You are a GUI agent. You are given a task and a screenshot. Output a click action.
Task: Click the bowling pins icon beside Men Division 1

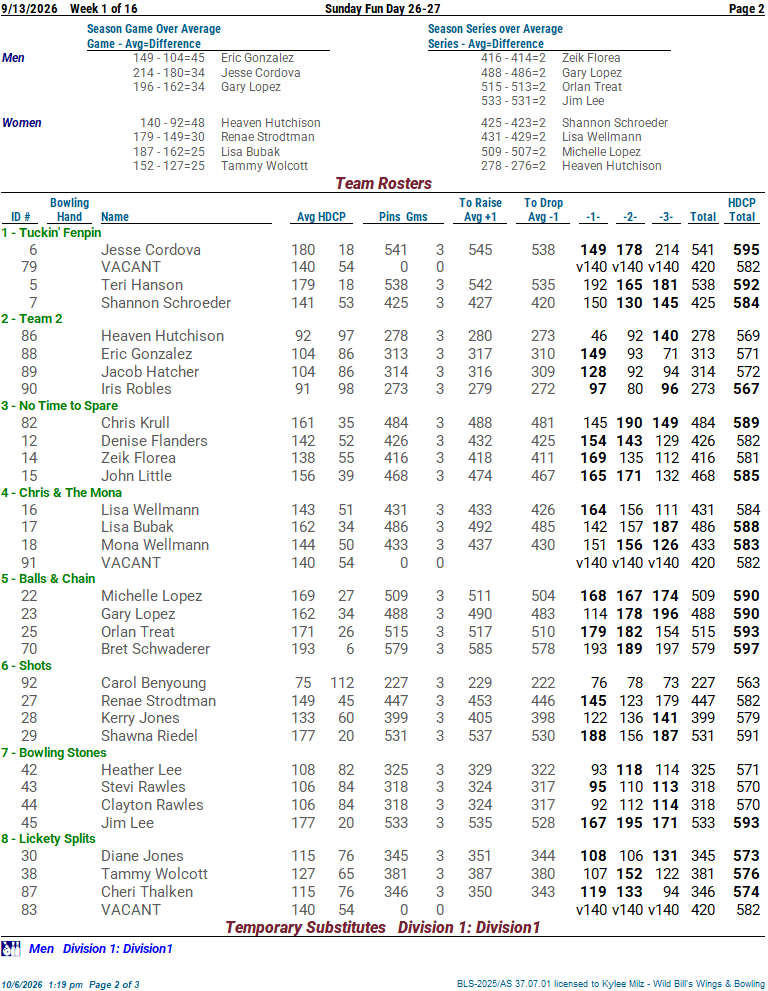point(10,949)
